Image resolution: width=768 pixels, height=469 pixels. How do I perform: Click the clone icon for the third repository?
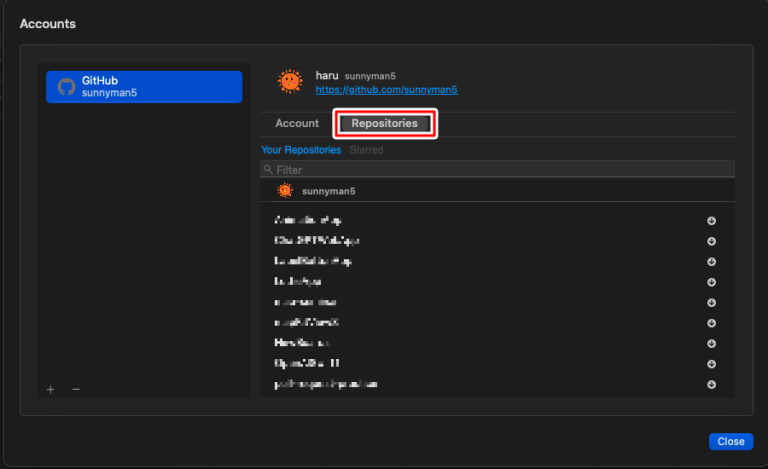coord(712,262)
